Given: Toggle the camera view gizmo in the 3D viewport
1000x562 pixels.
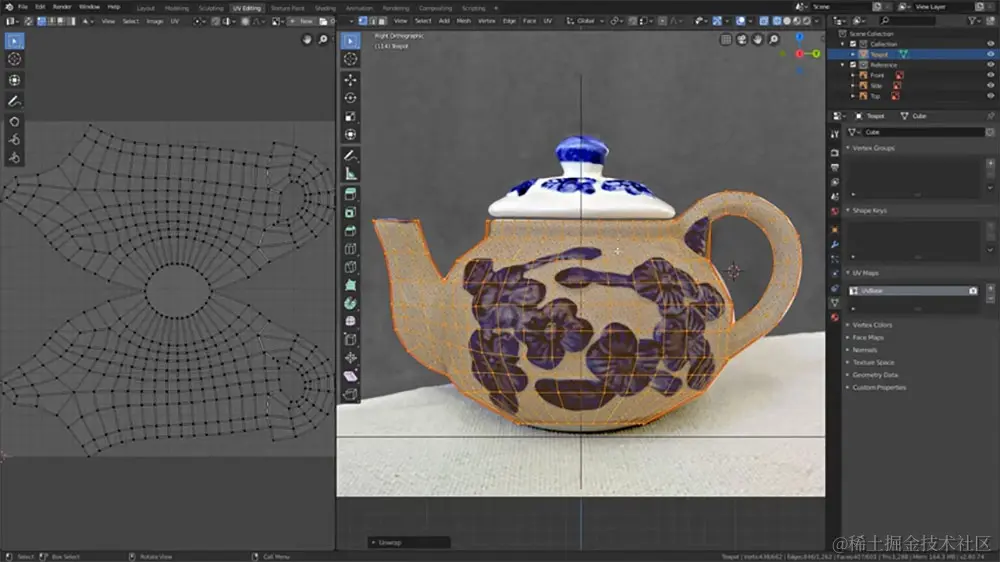Looking at the screenshot, I should 742,40.
